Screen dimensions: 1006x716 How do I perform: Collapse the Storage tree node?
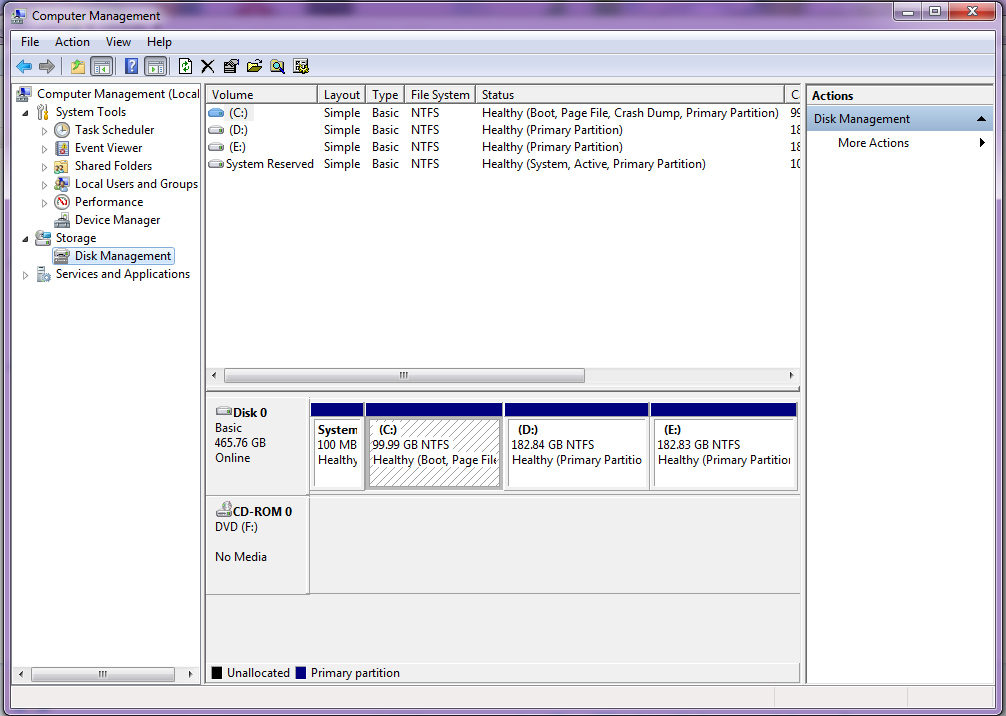[24, 238]
